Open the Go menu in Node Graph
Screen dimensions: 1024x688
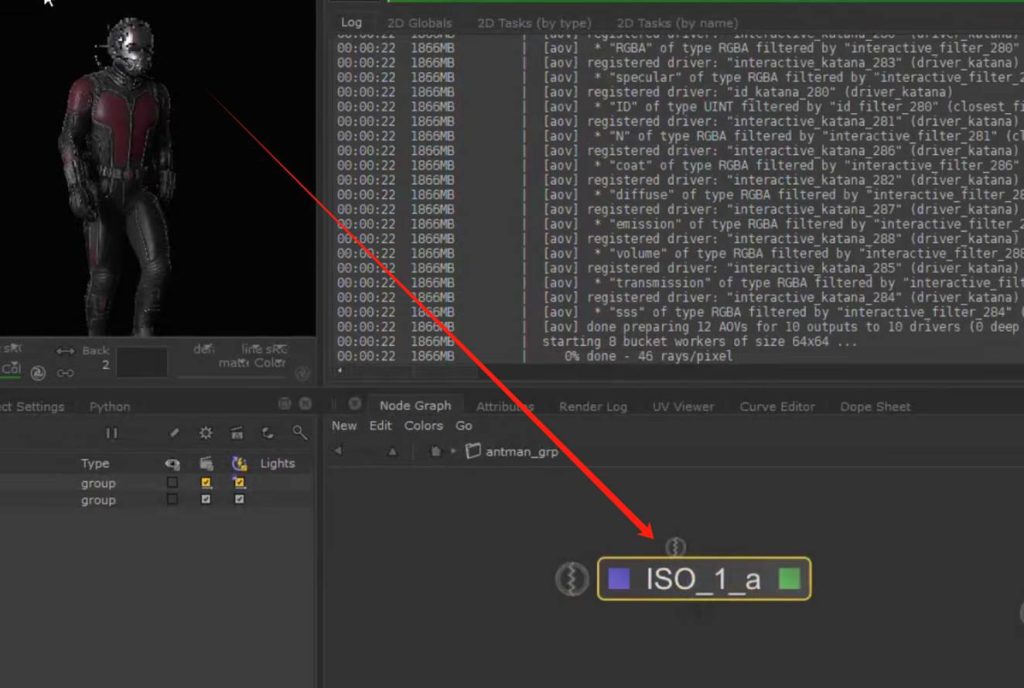[x=464, y=426]
